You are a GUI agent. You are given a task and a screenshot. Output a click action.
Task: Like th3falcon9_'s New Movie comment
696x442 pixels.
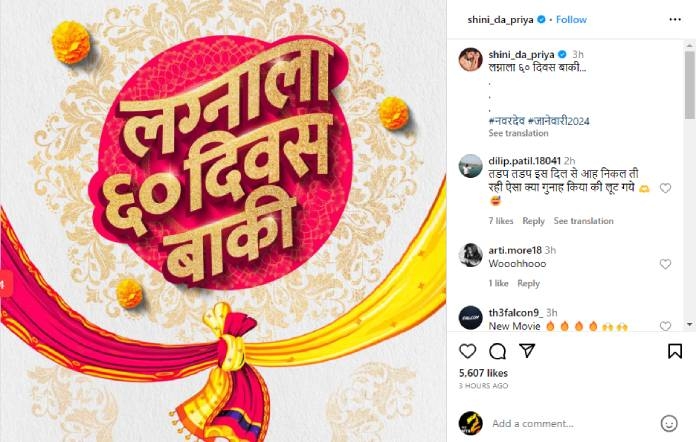click(x=665, y=326)
